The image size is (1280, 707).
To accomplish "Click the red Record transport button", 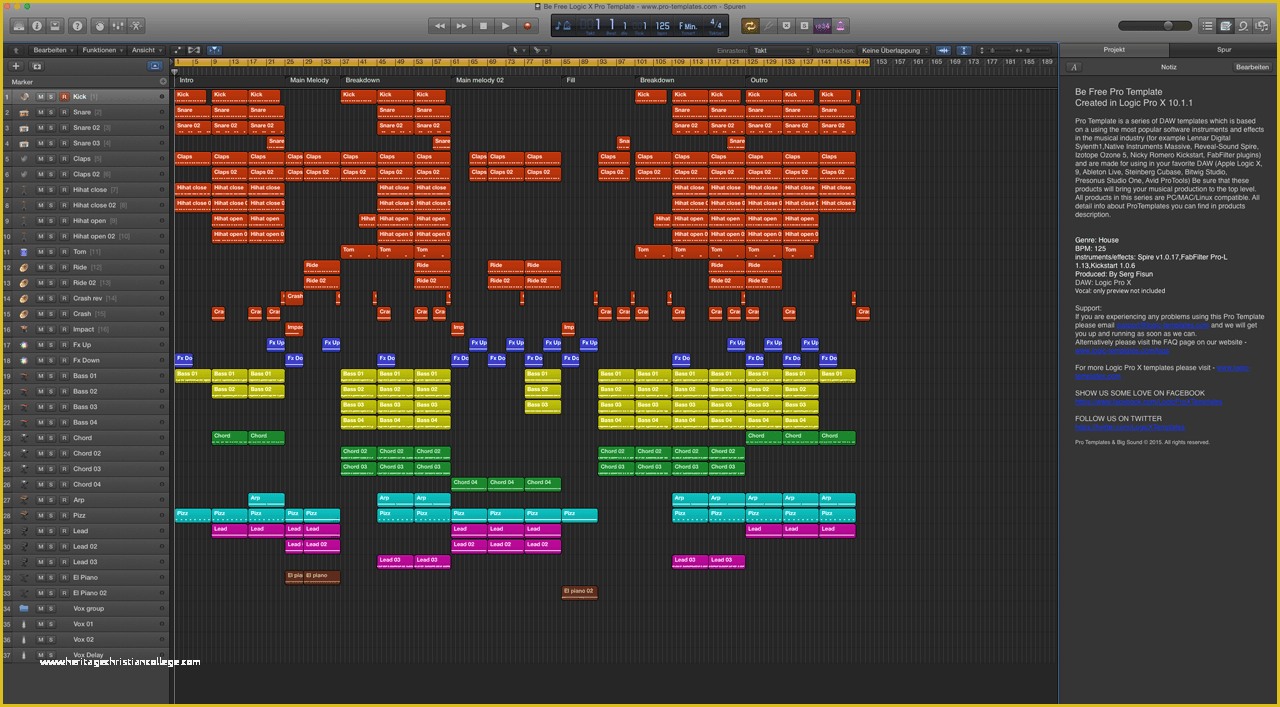I will coord(528,25).
